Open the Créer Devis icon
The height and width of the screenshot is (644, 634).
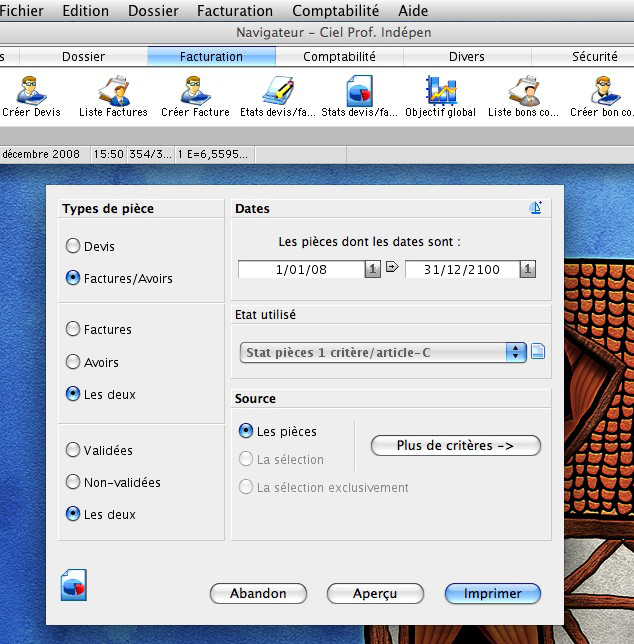pos(31,90)
